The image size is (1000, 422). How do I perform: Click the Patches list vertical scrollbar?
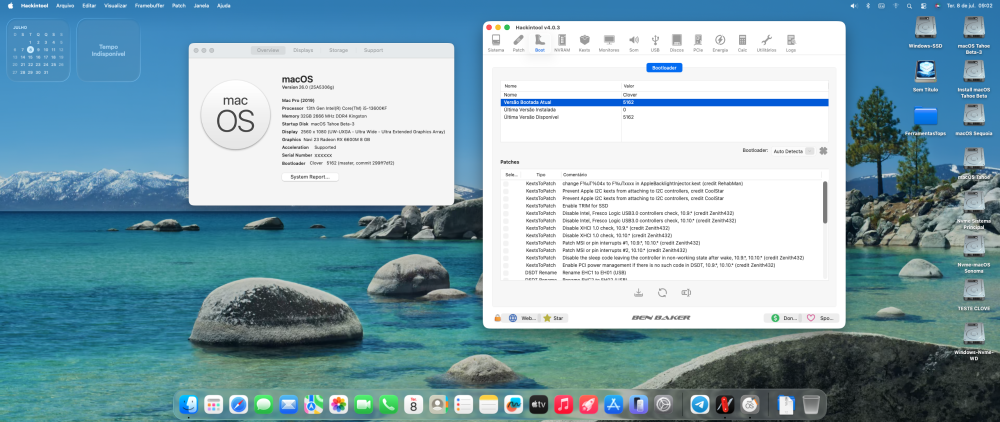tap(825, 202)
